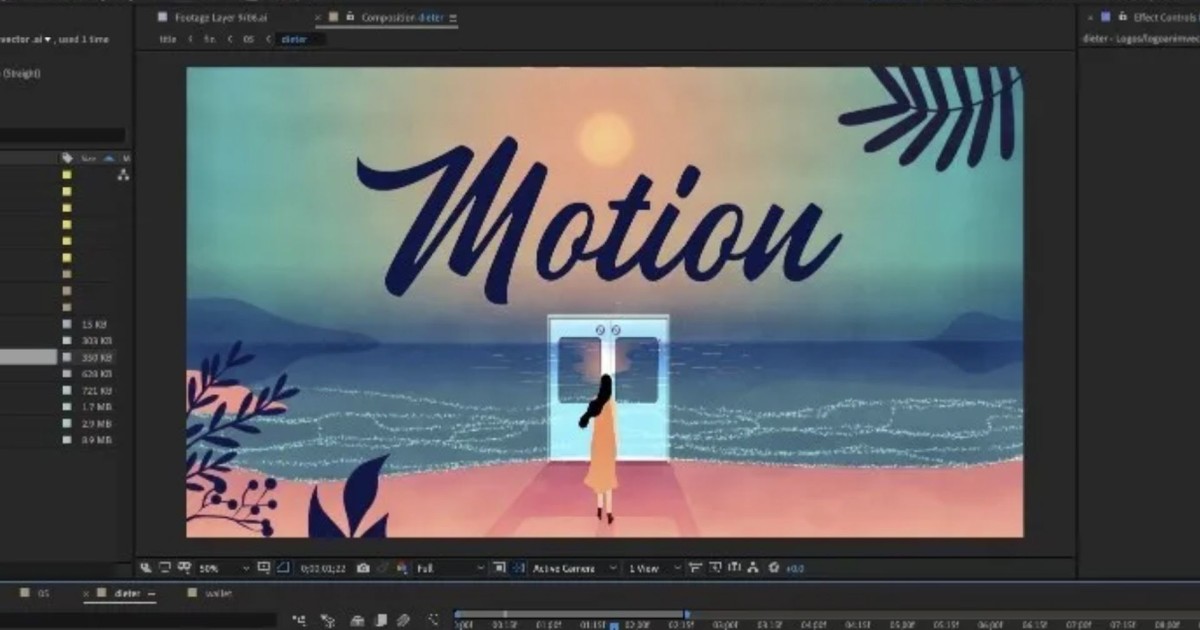Click the work area start handle in timeline
Viewport: 1200px width, 630px height.
click(x=458, y=614)
